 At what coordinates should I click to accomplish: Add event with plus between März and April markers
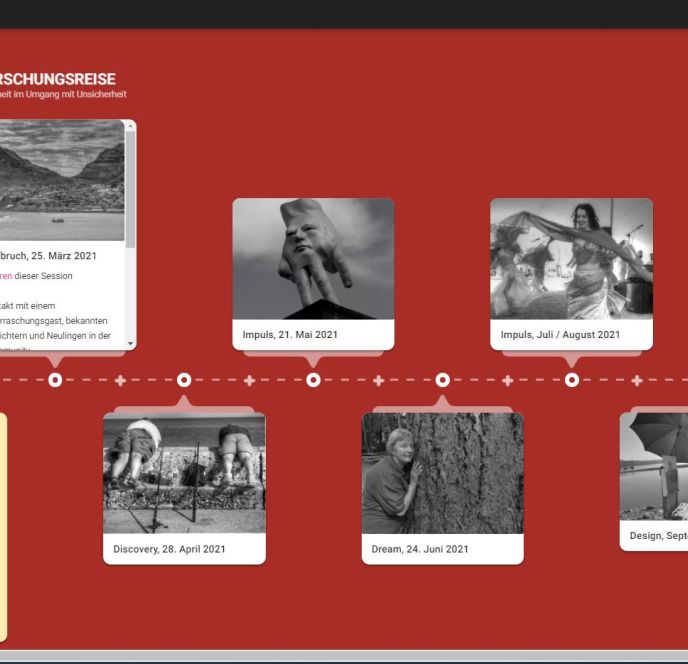[x=120, y=380]
